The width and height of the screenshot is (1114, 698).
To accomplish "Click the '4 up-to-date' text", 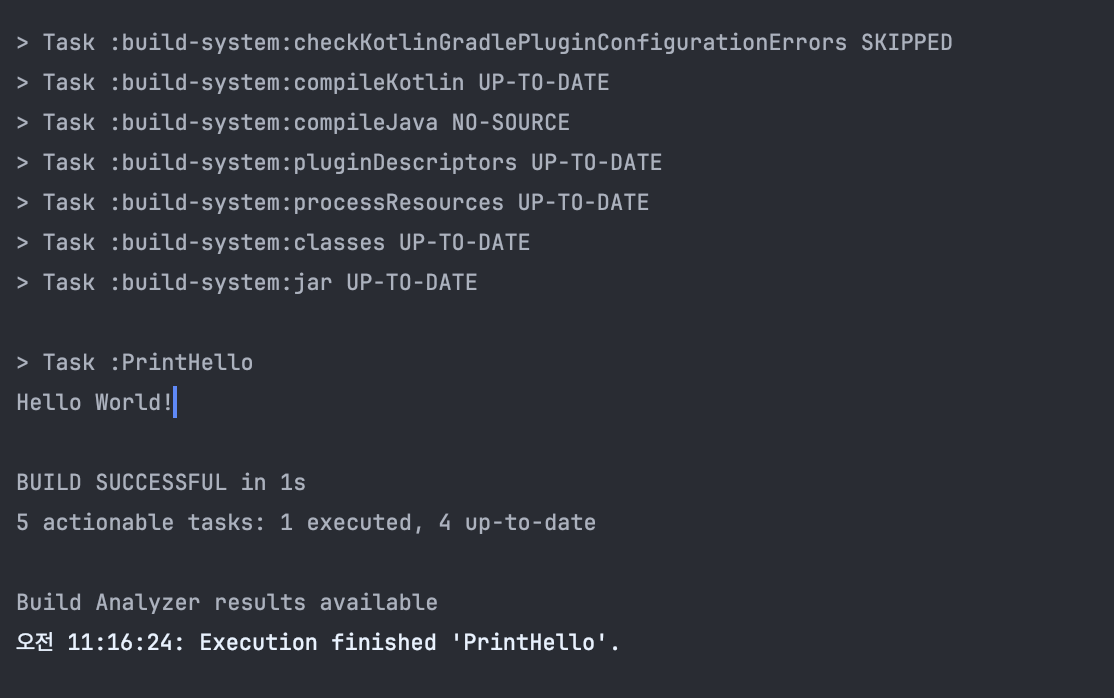I will coord(517,522).
